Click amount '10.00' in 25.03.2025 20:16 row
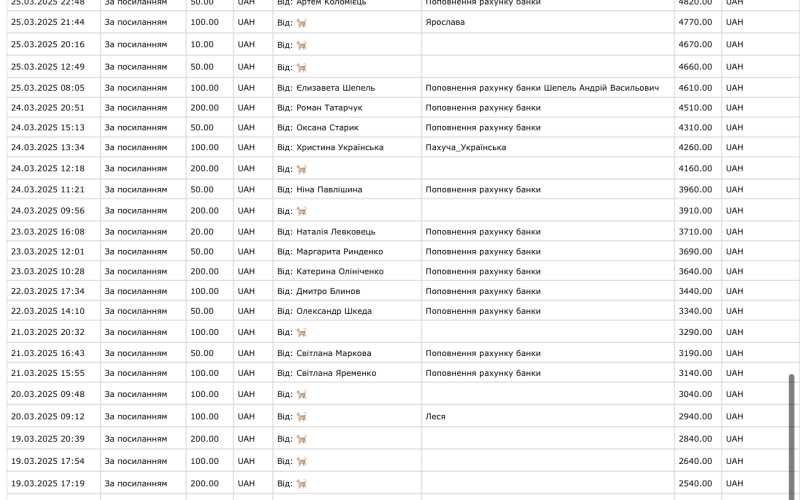The height and width of the screenshot is (500, 800). 202,45
